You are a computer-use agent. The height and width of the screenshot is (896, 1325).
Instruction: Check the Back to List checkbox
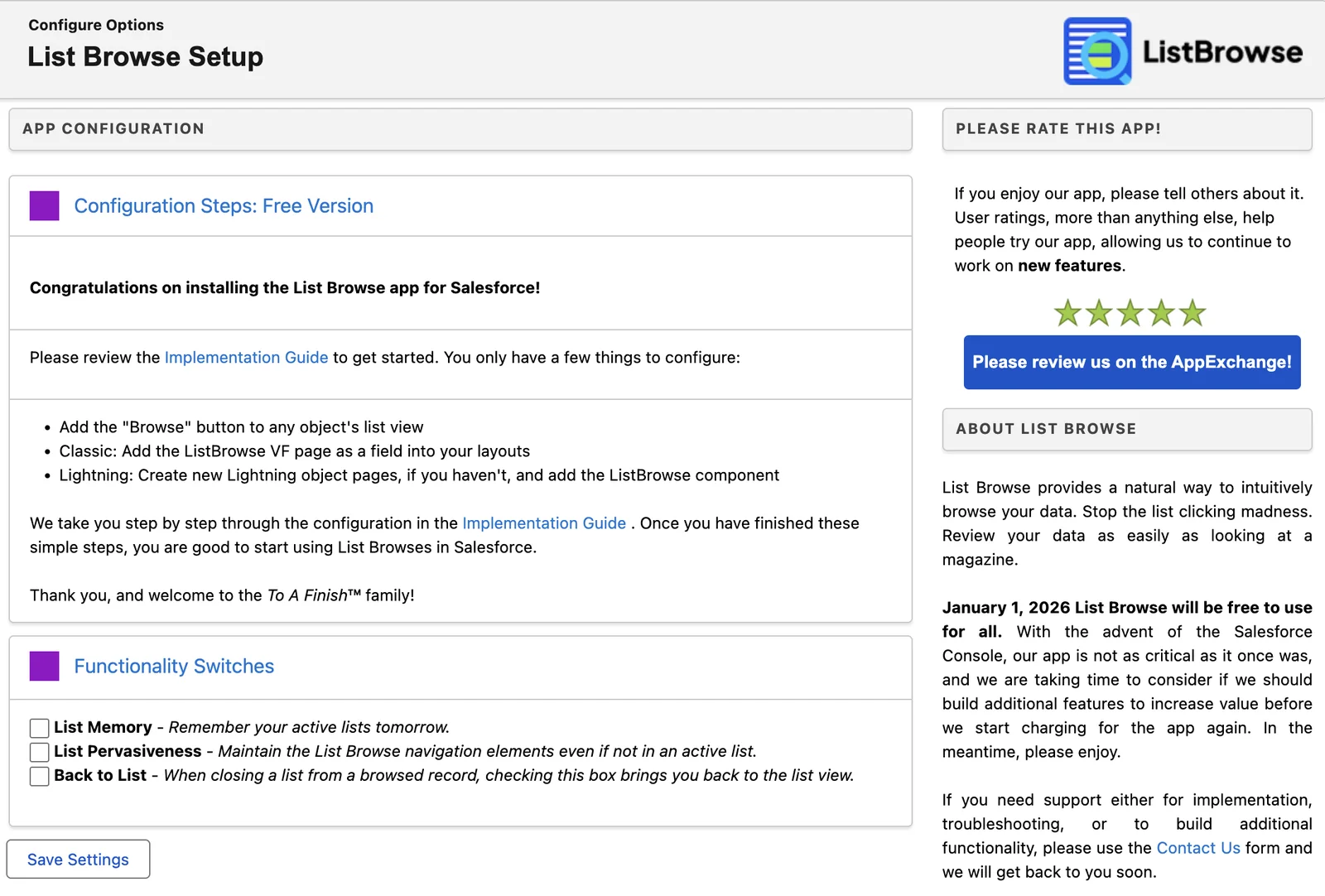pos(39,776)
